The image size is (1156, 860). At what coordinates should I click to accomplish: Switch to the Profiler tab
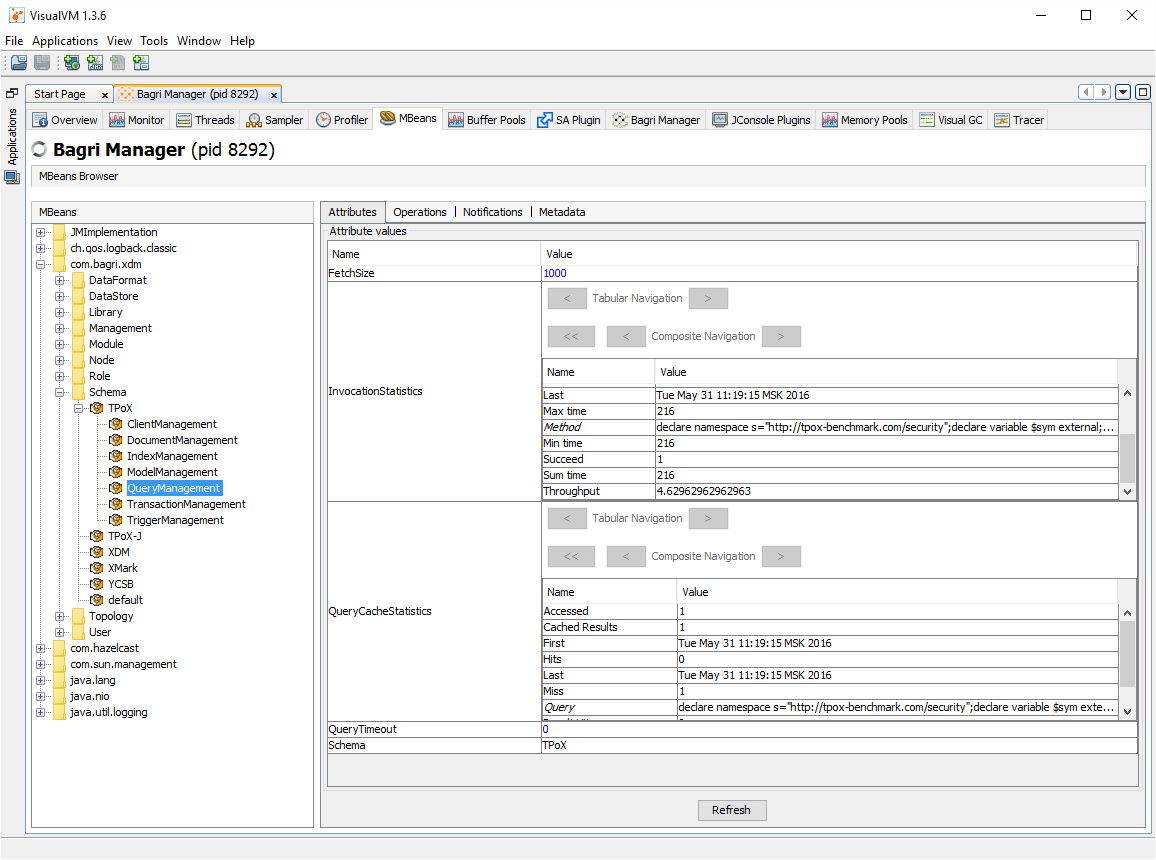[x=342, y=119]
